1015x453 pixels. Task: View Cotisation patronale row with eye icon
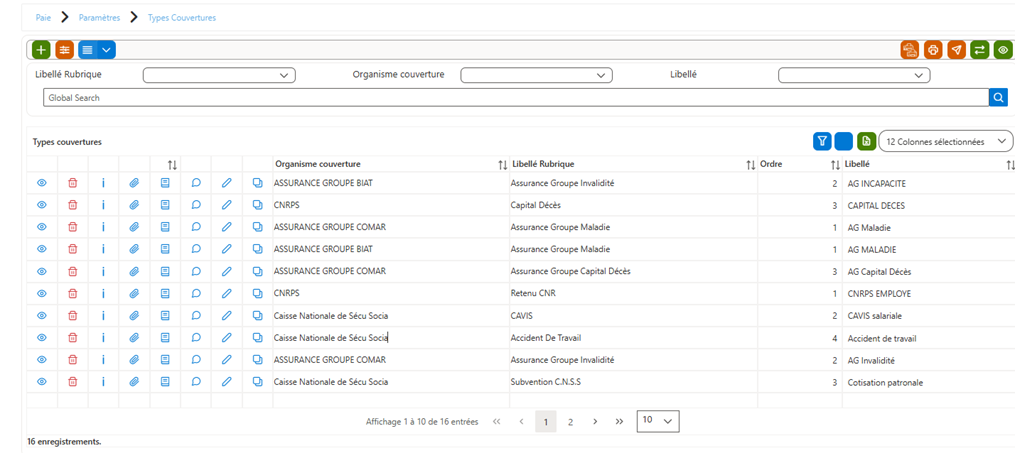coord(42,381)
